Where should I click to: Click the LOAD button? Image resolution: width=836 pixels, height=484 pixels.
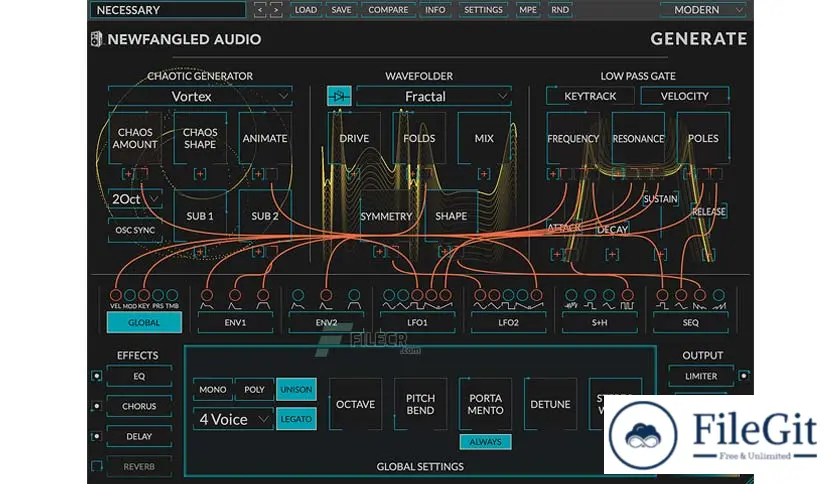coord(306,10)
